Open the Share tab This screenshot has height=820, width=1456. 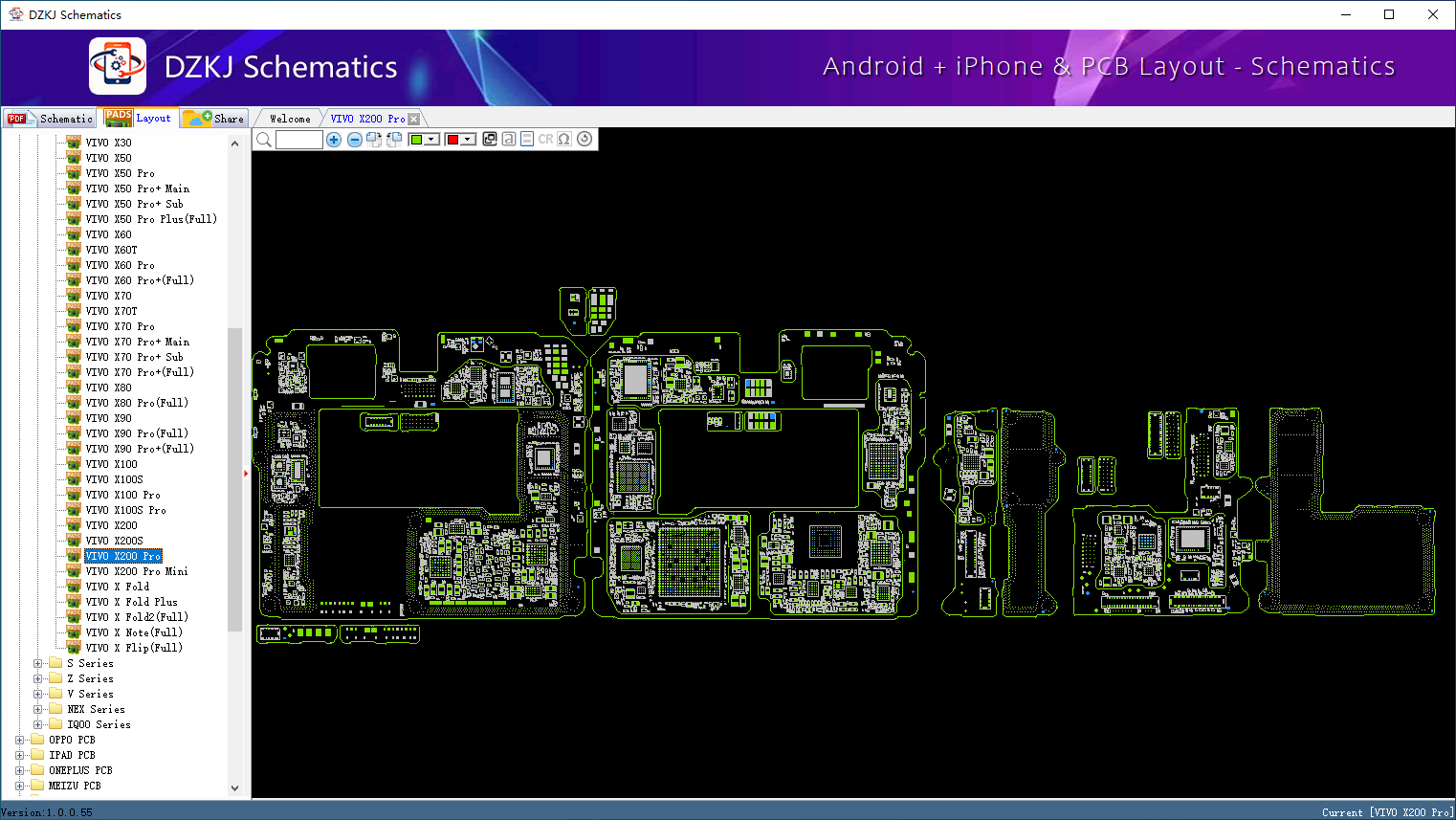pos(214,119)
